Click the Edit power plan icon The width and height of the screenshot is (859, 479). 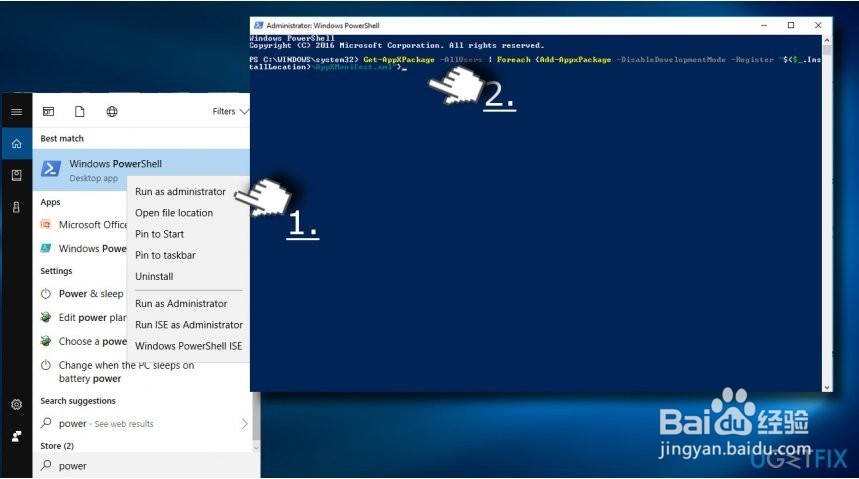click(x=46, y=317)
